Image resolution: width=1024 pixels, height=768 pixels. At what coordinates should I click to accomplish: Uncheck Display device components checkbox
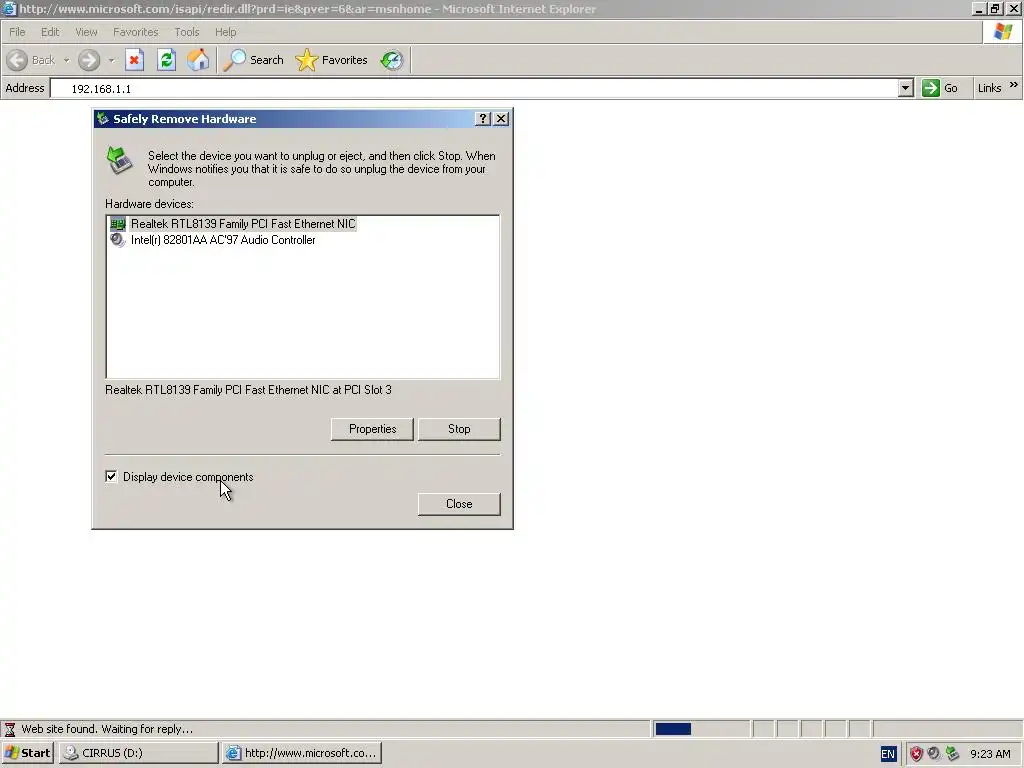pos(111,477)
